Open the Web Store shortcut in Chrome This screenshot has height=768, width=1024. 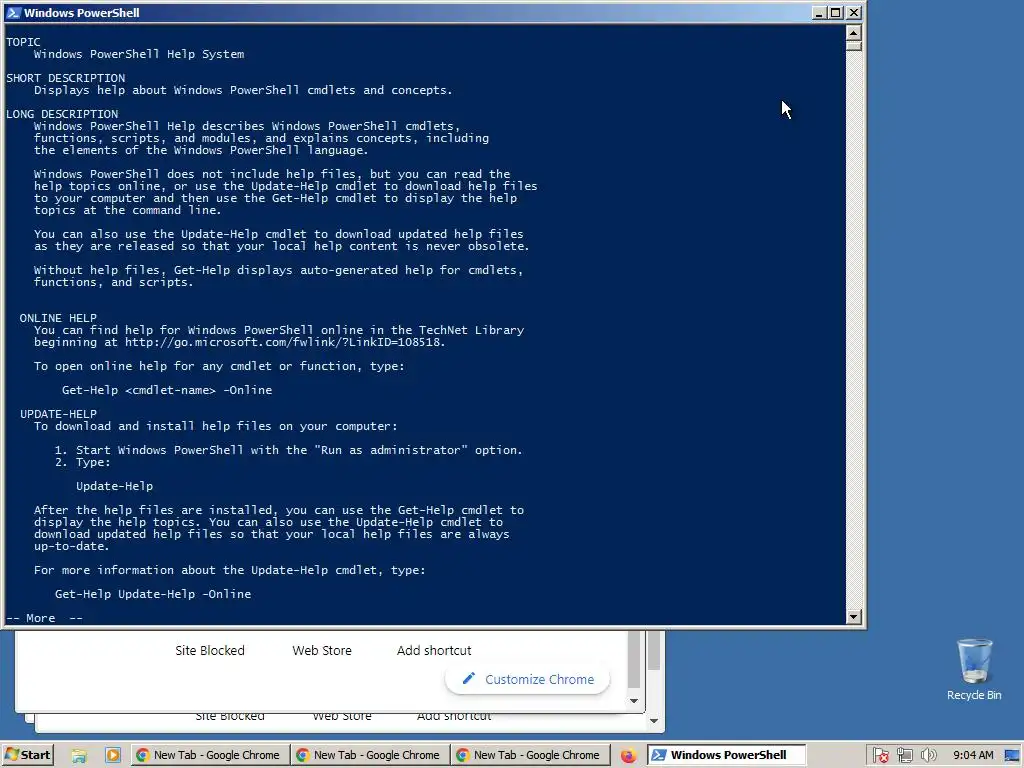coord(322,650)
